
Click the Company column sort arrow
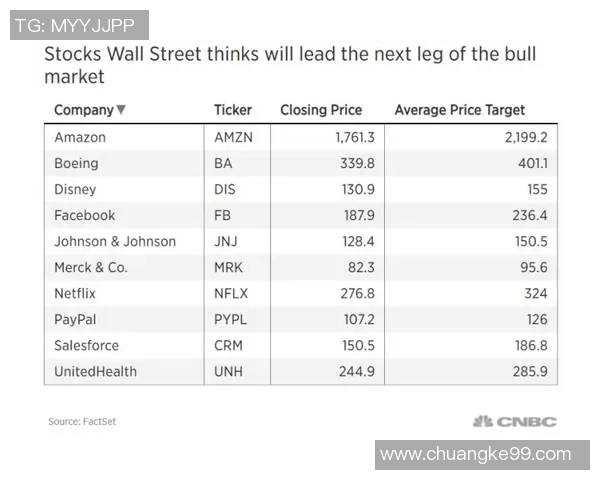(121, 110)
